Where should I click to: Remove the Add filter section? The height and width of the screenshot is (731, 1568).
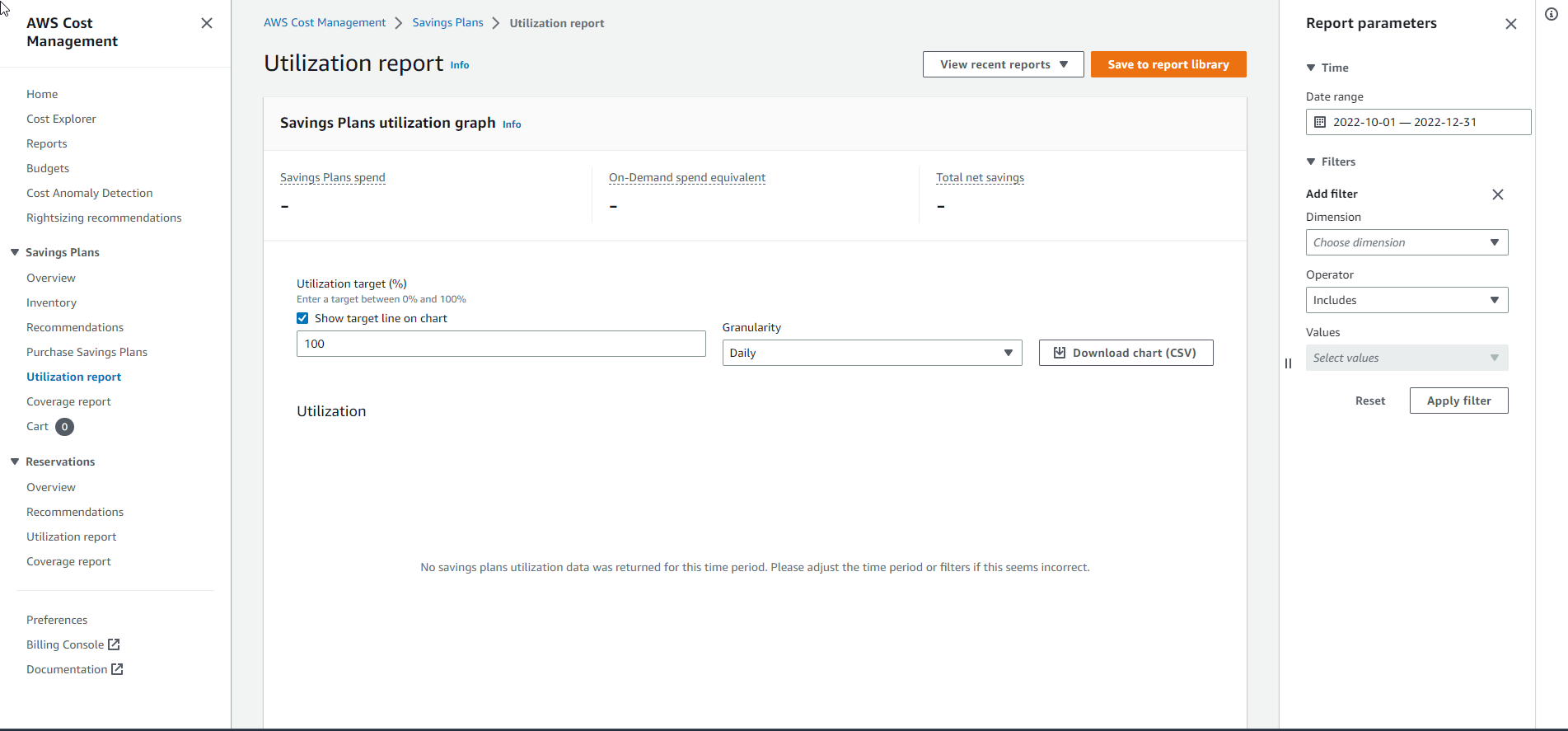(1498, 194)
